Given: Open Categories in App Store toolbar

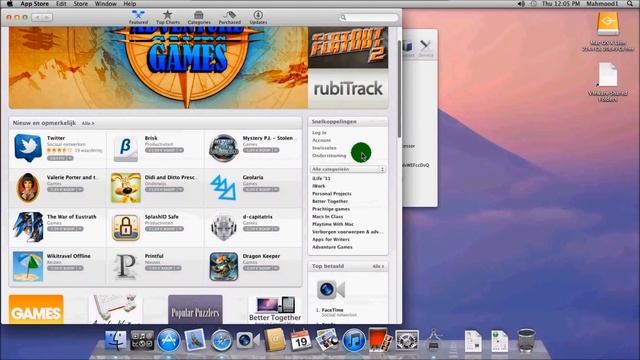Looking at the screenshot, I should point(199,17).
